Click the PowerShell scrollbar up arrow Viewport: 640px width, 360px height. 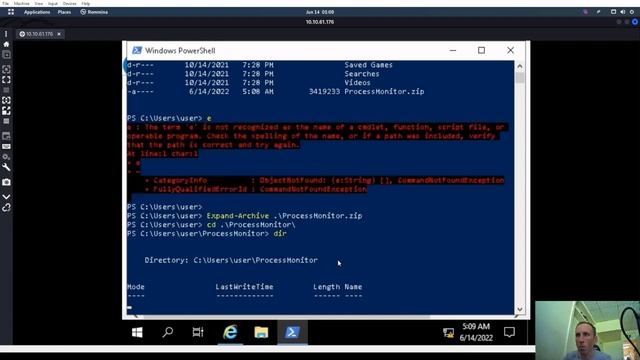[520, 66]
